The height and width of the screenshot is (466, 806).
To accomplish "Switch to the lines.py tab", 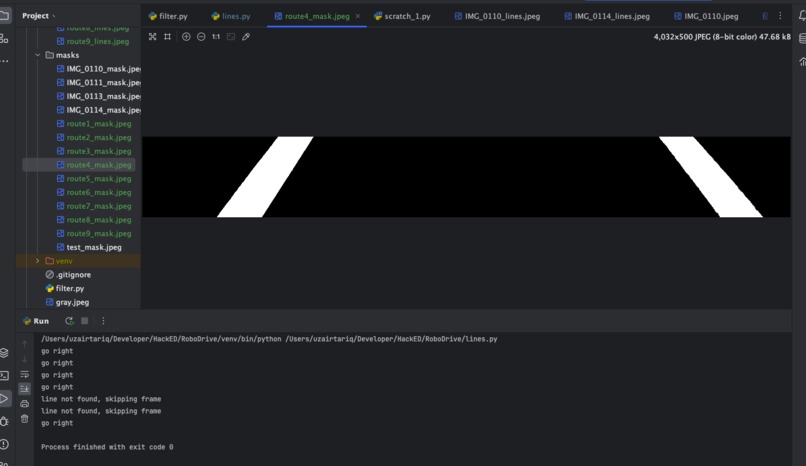I will pos(231,16).
